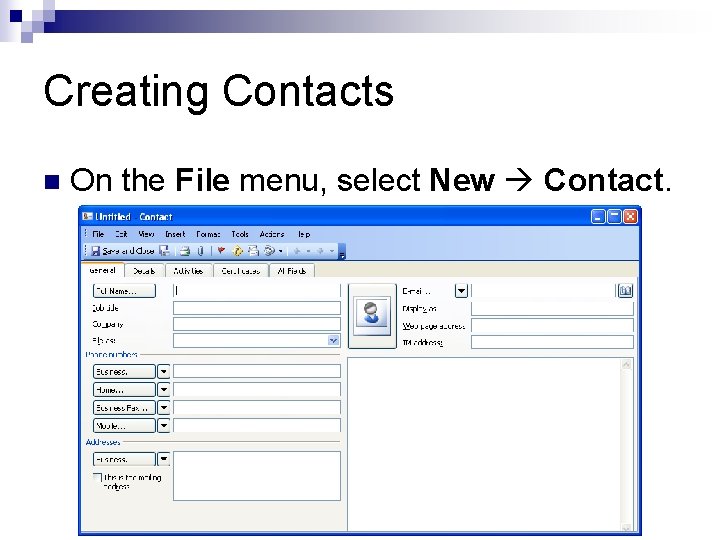
Task: Click the IM address input field
Action: (x=552, y=342)
